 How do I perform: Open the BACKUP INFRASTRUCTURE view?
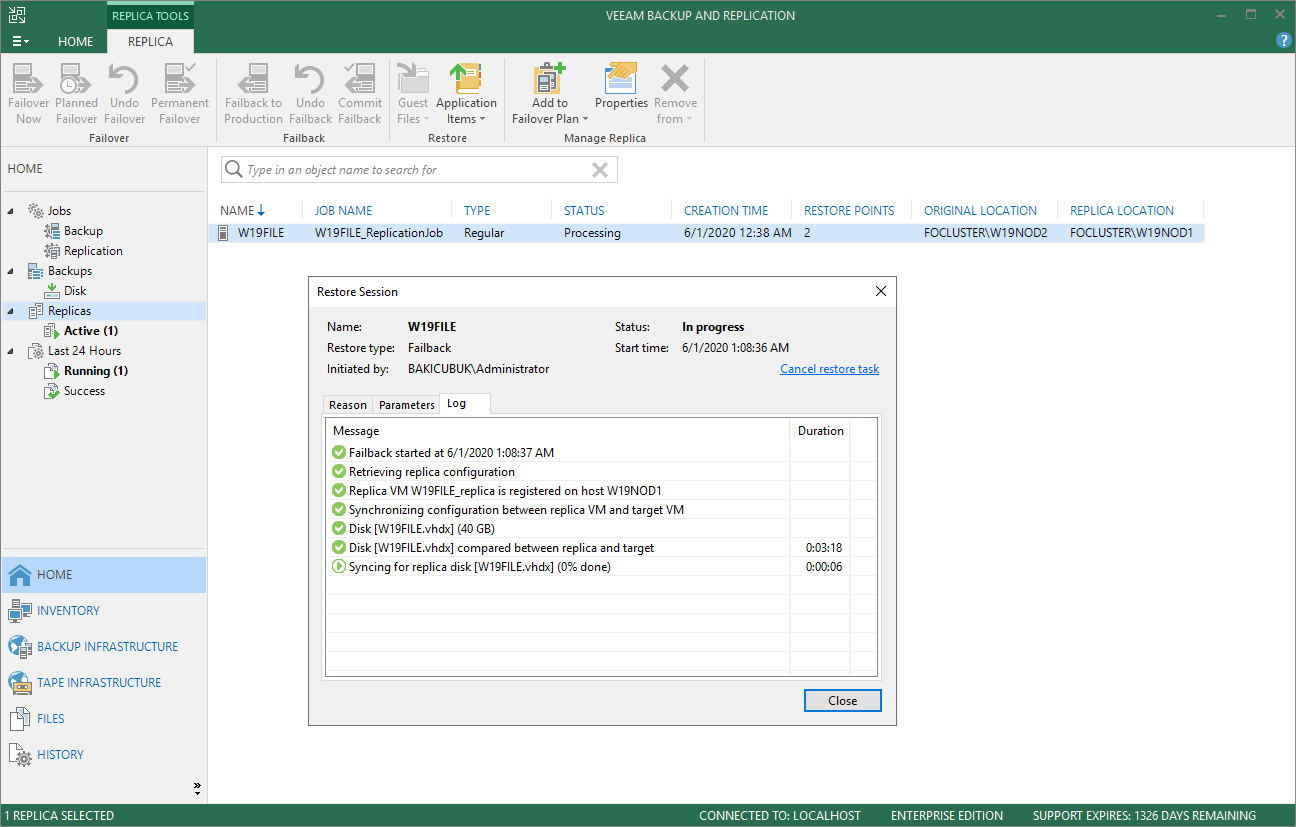point(103,647)
